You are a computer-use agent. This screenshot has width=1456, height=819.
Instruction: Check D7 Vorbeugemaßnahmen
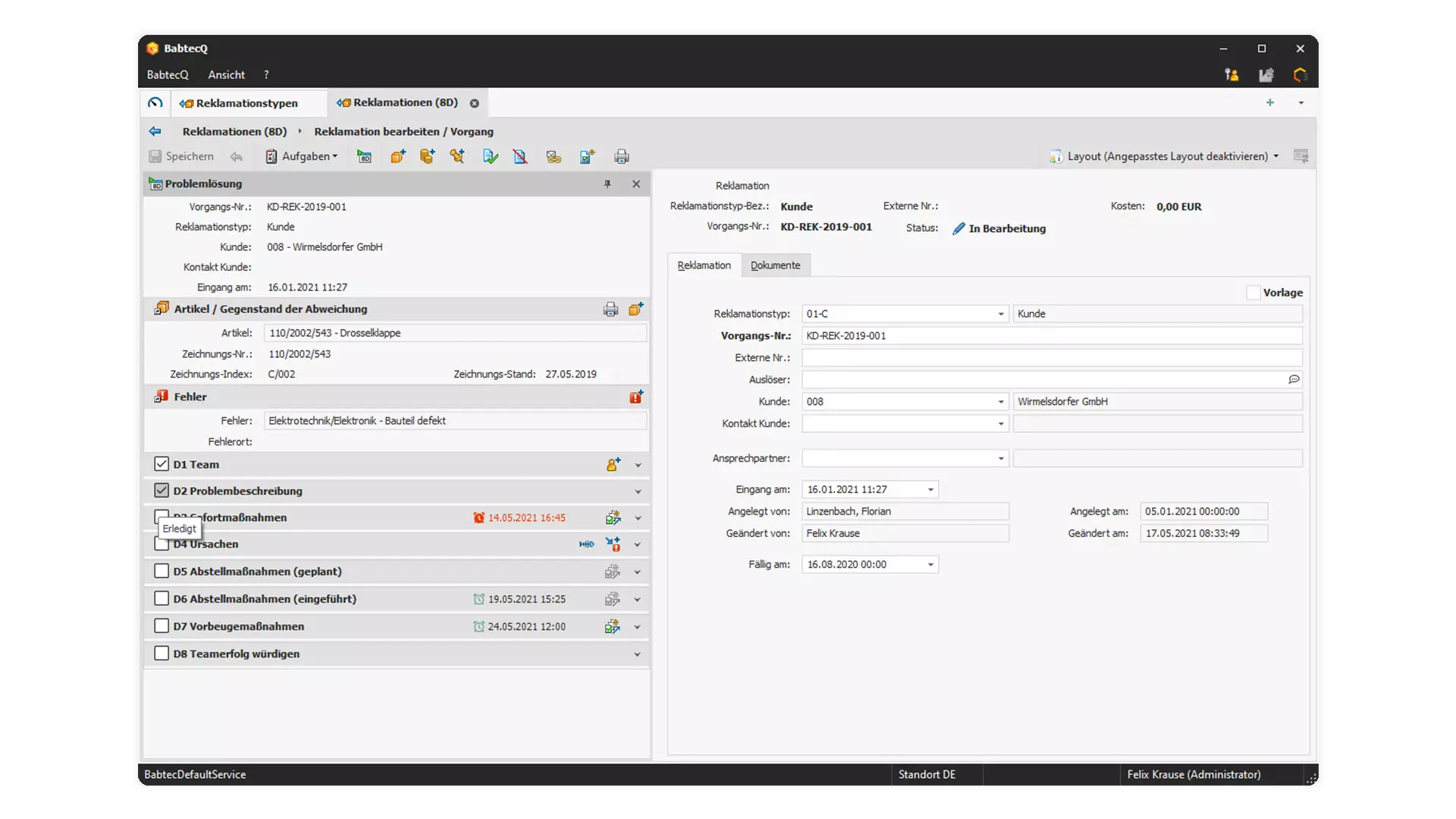click(x=162, y=626)
